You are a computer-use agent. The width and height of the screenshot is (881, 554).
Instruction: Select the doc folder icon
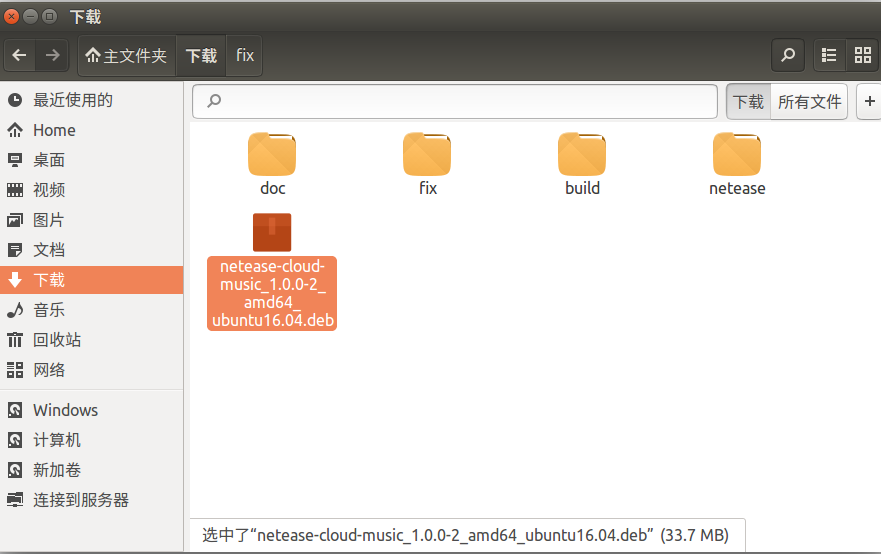click(272, 154)
